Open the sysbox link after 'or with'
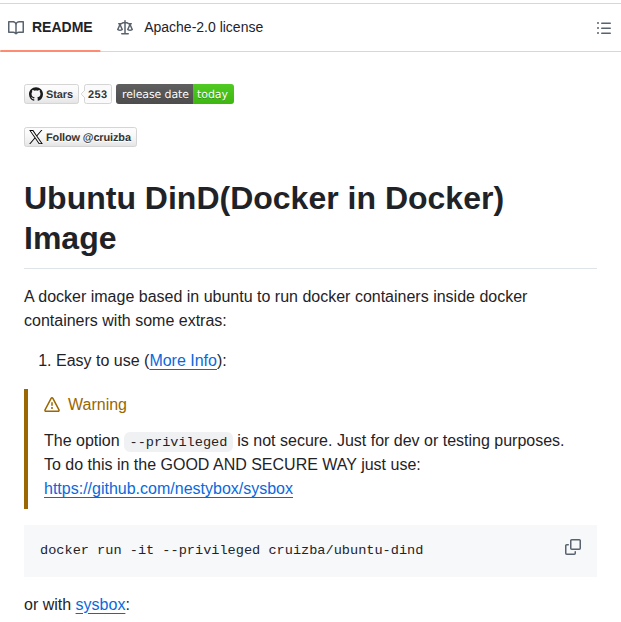Viewport: 621px width, 622px height. [x=100, y=605]
